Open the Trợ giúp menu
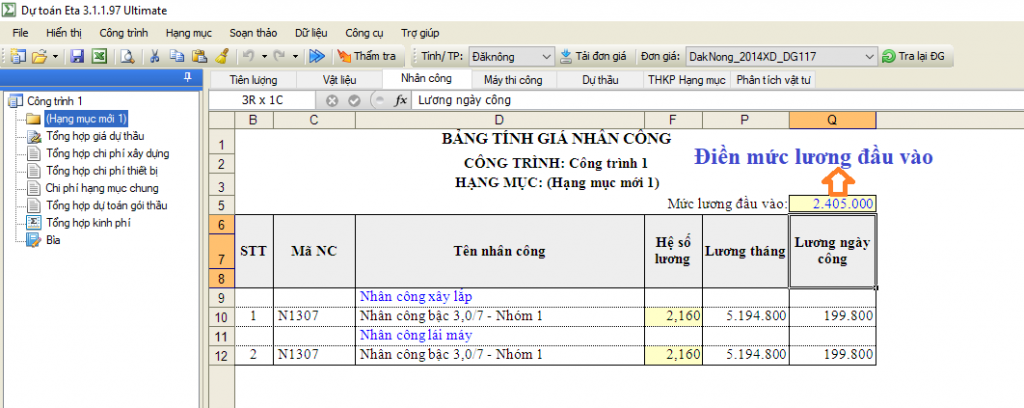The height and width of the screenshot is (408, 1024). point(420,33)
